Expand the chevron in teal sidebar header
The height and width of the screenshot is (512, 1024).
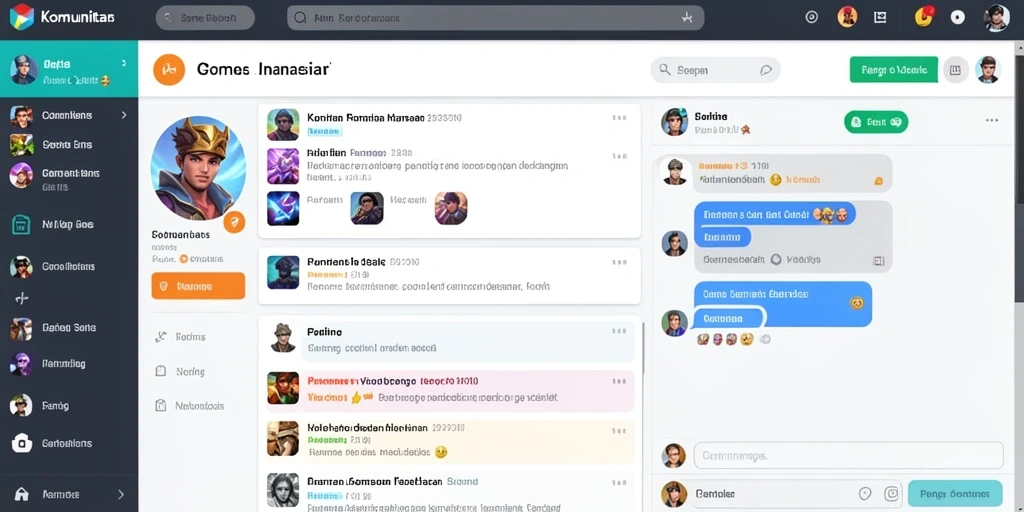pyautogui.click(x=123, y=63)
